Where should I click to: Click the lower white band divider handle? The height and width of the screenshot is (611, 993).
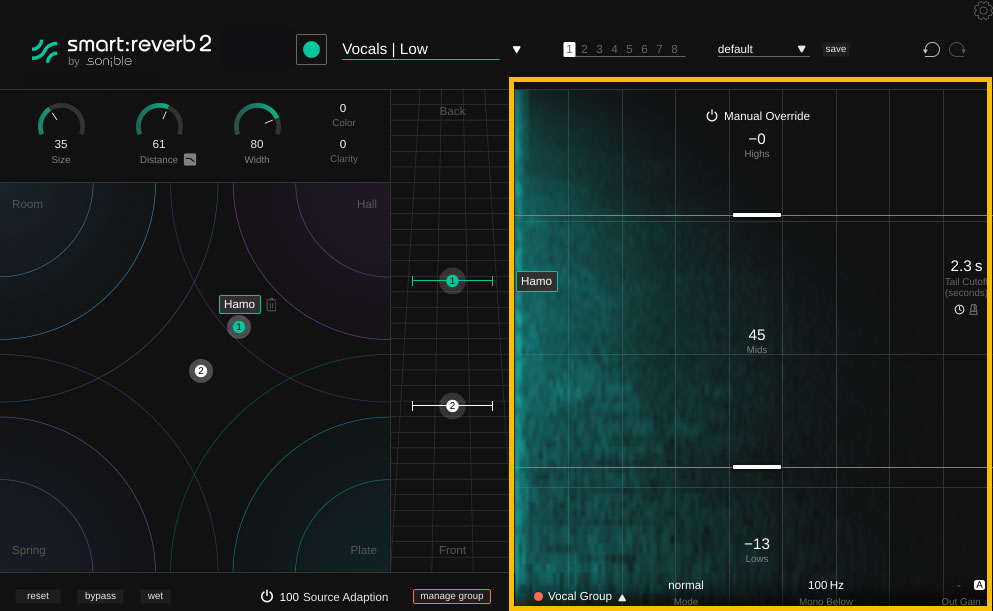757,467
